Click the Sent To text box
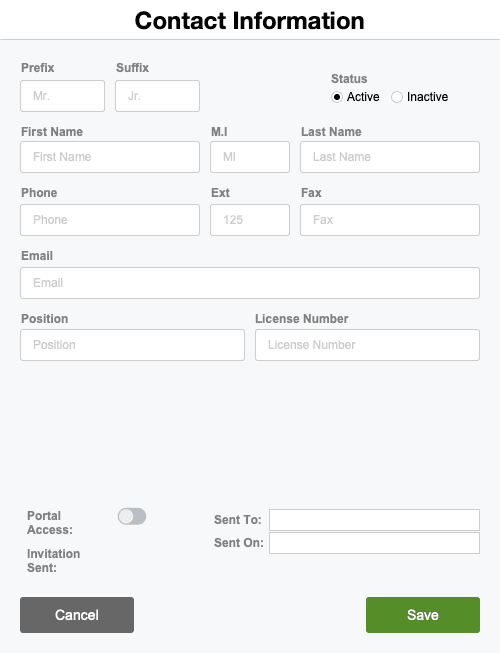This screenshot has height=653, width=500. 374,520
